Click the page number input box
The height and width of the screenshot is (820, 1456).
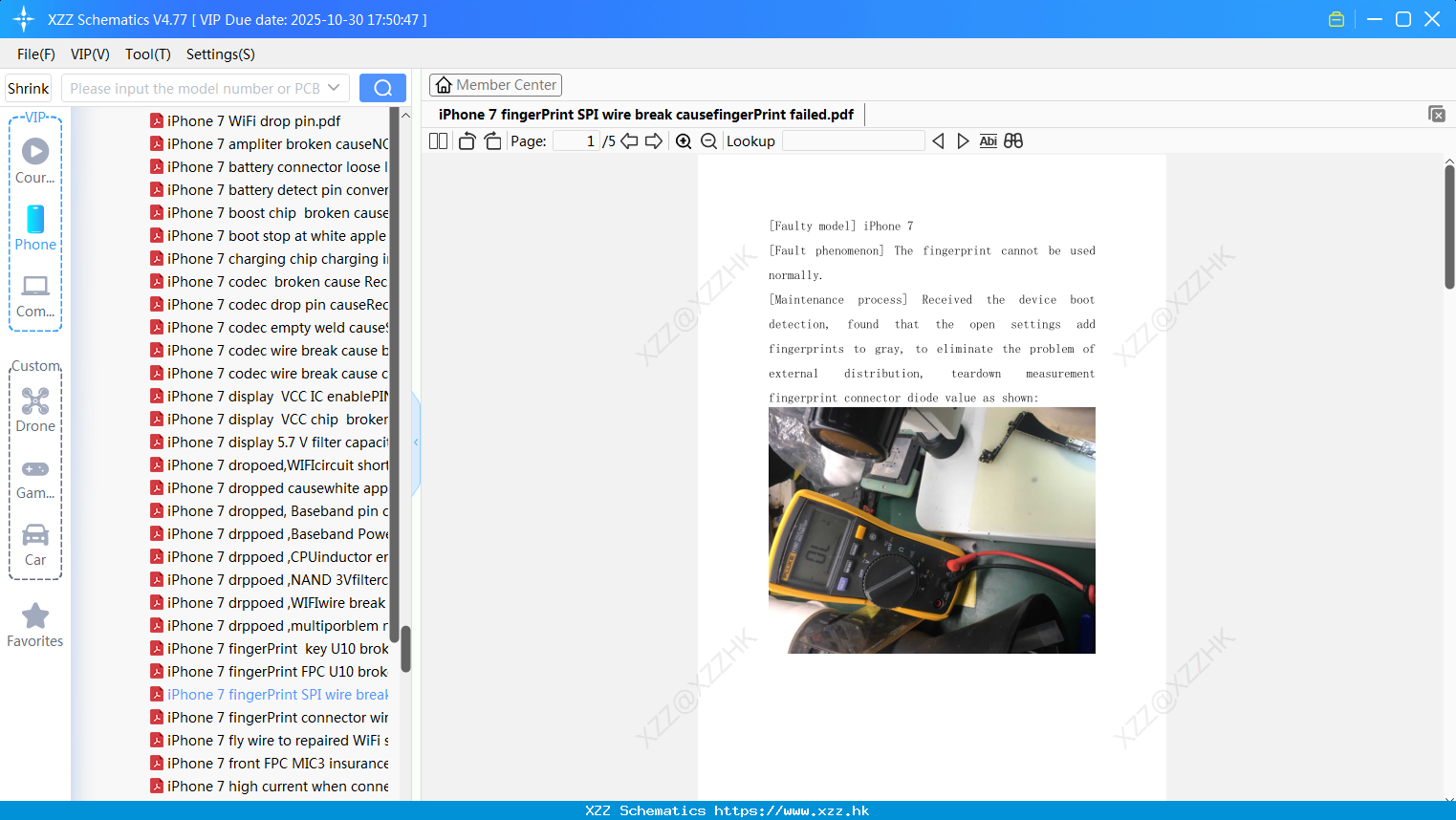[x=576, y=141]
